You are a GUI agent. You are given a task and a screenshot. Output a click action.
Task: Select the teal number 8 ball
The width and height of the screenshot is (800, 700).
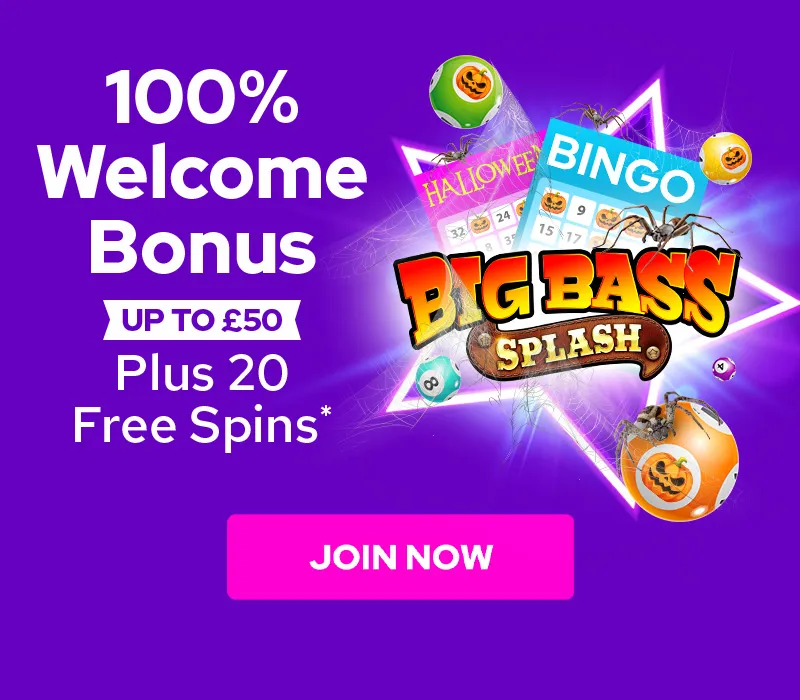point(437,378)
